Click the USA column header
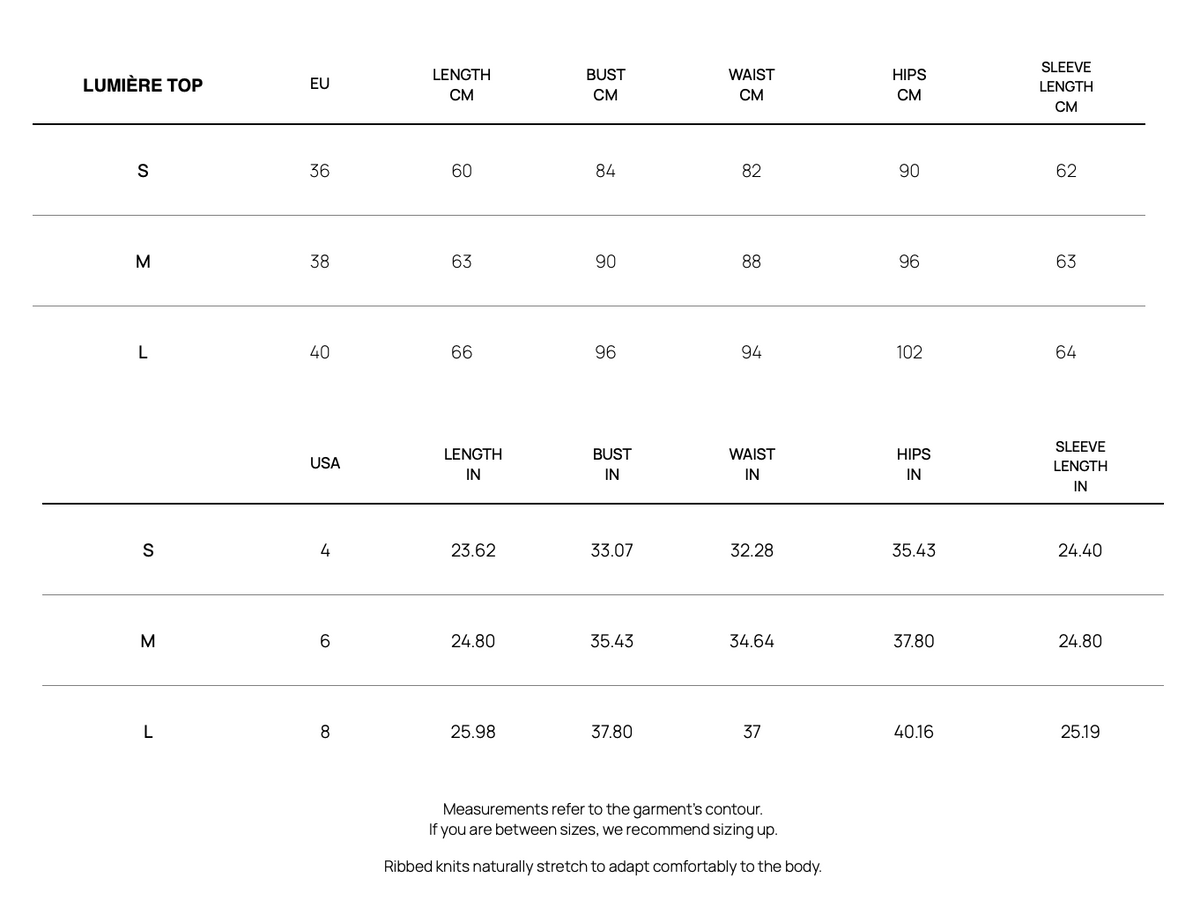Image resolution: width=1200 pixels, height=907 pixels. tap(325, 463)
